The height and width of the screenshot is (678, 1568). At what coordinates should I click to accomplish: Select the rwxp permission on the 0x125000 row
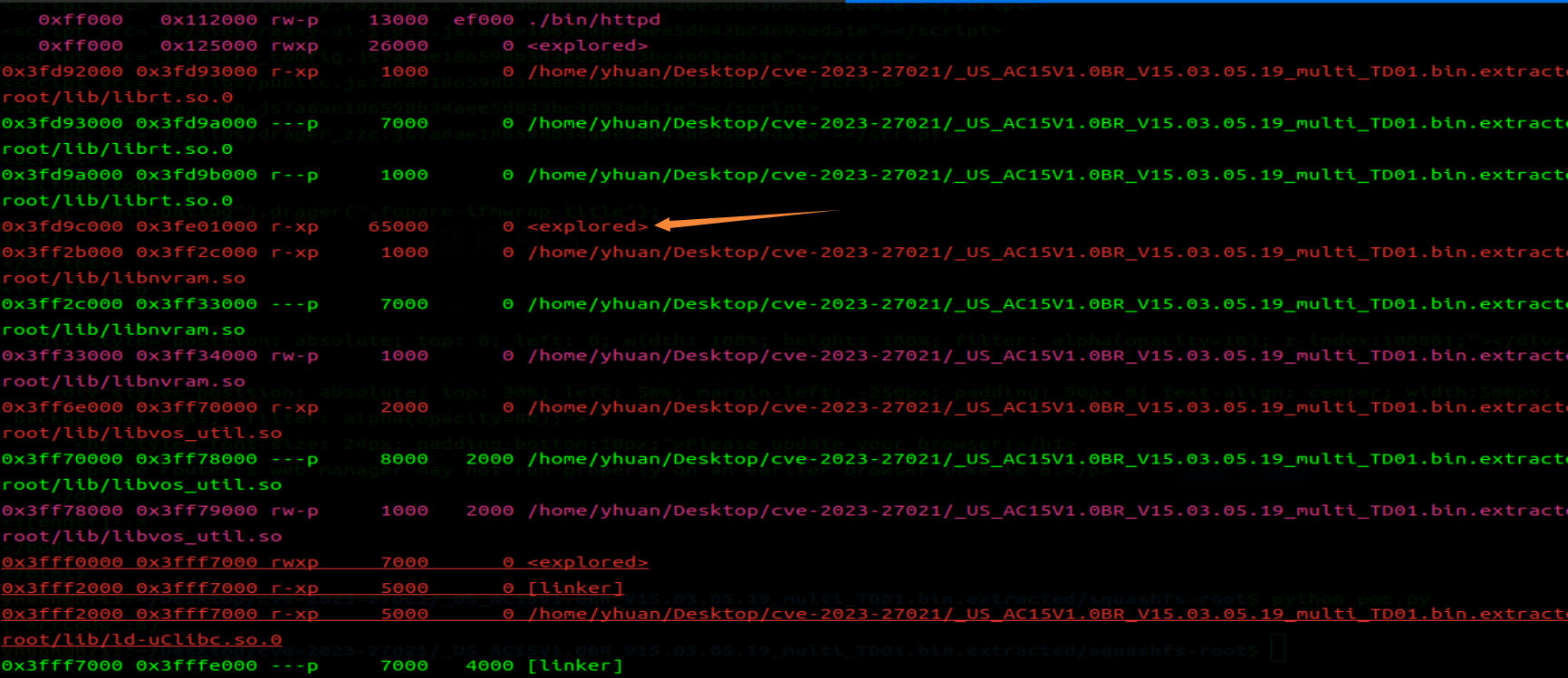click(294, 45)
